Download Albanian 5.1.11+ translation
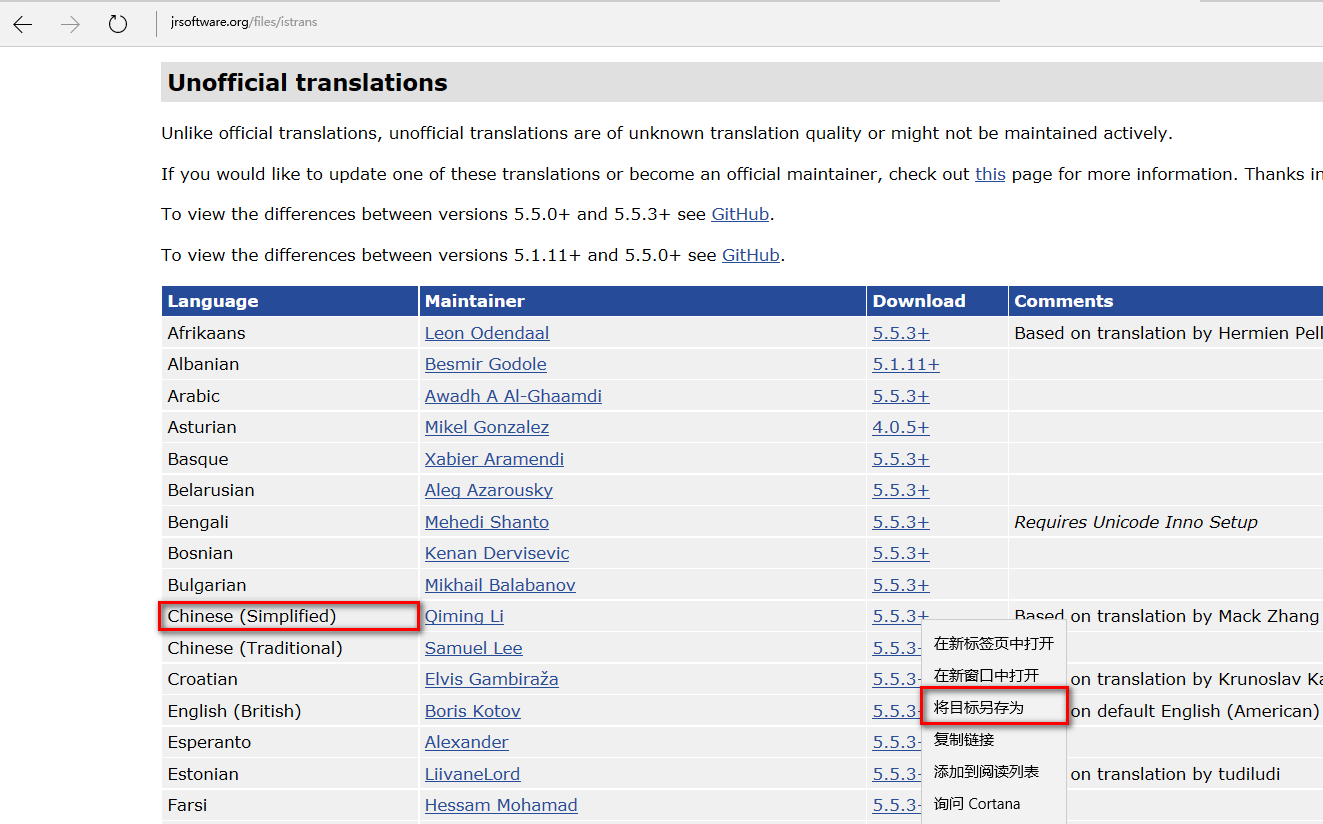The width and height of the screenshot is (1323, 824). click(x=905, y=364)
